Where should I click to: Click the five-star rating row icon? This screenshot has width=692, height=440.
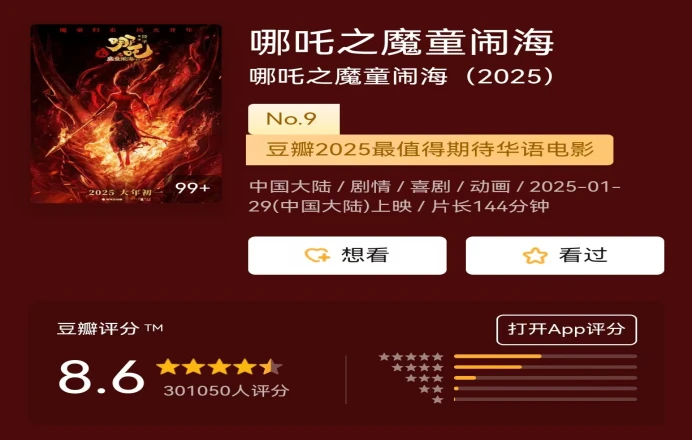pos(411,357)
